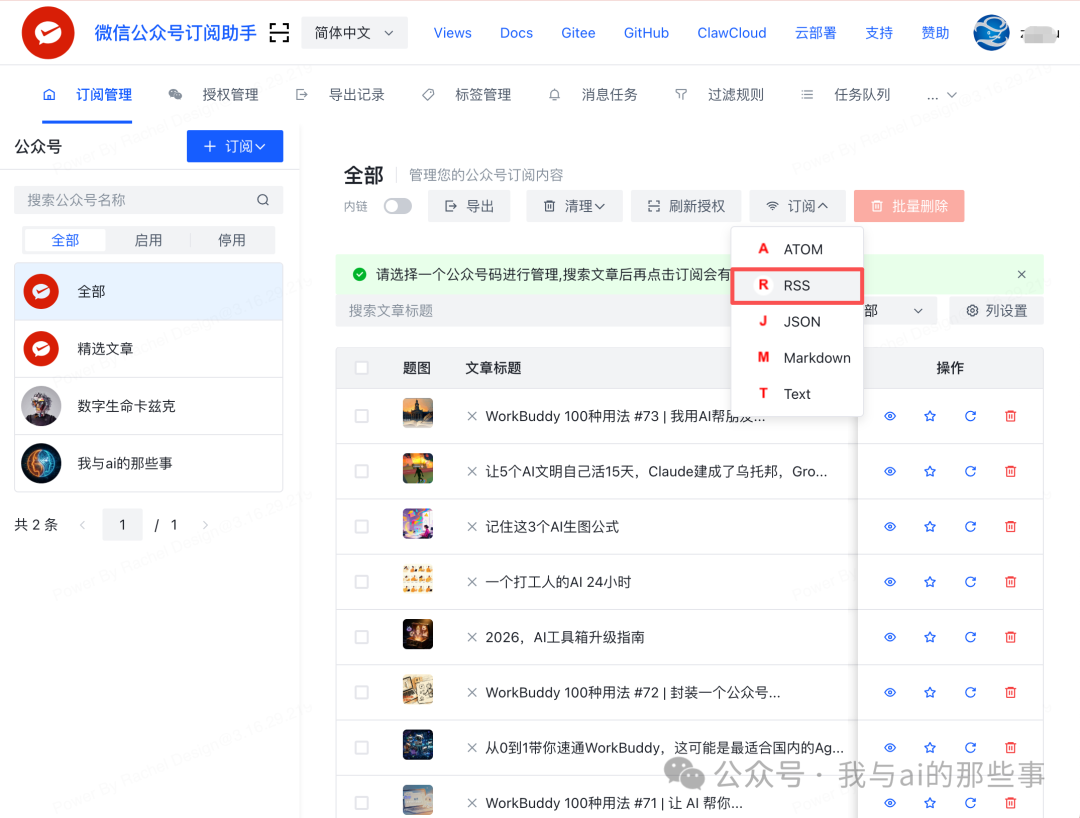Screen dimensions: 1080x818
Task: Delete the 让5个AI文明自己活15天 article
Action: [x=1010, y=471]
